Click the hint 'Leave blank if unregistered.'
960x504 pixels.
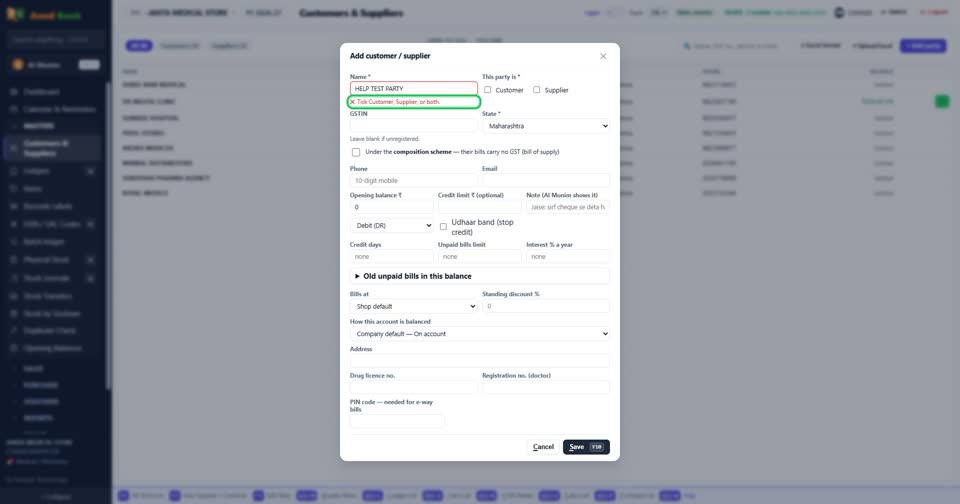pyautogui.click(x=384, y=139)
